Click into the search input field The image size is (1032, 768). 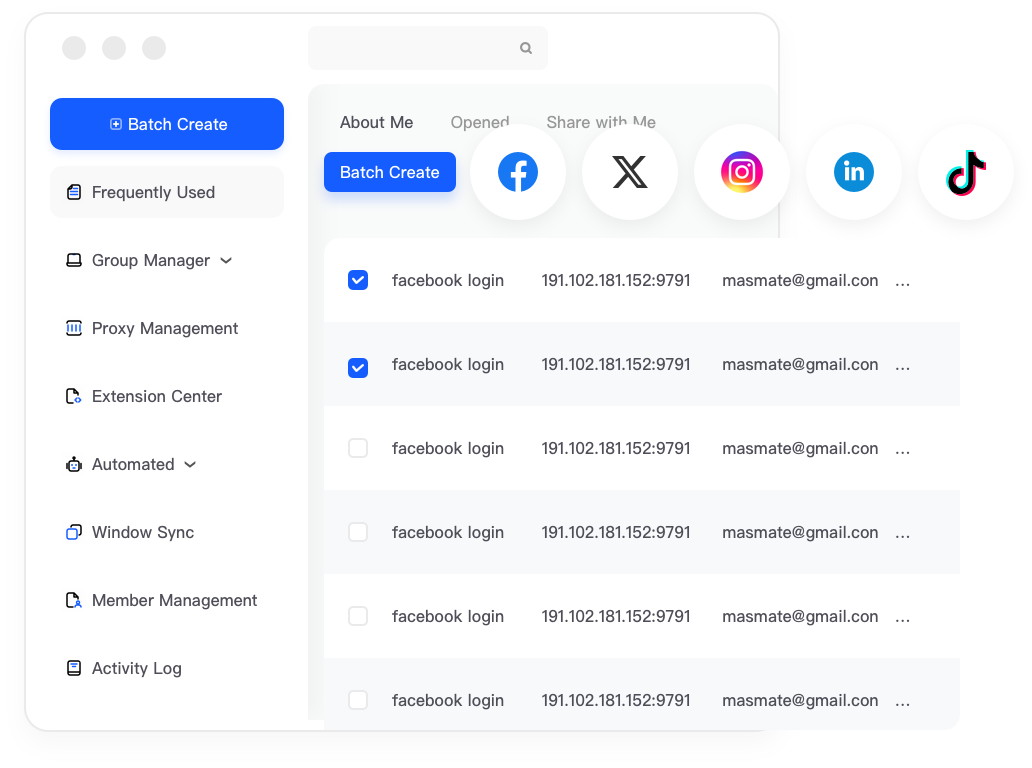pyautogui.click(x=415, y=48)
